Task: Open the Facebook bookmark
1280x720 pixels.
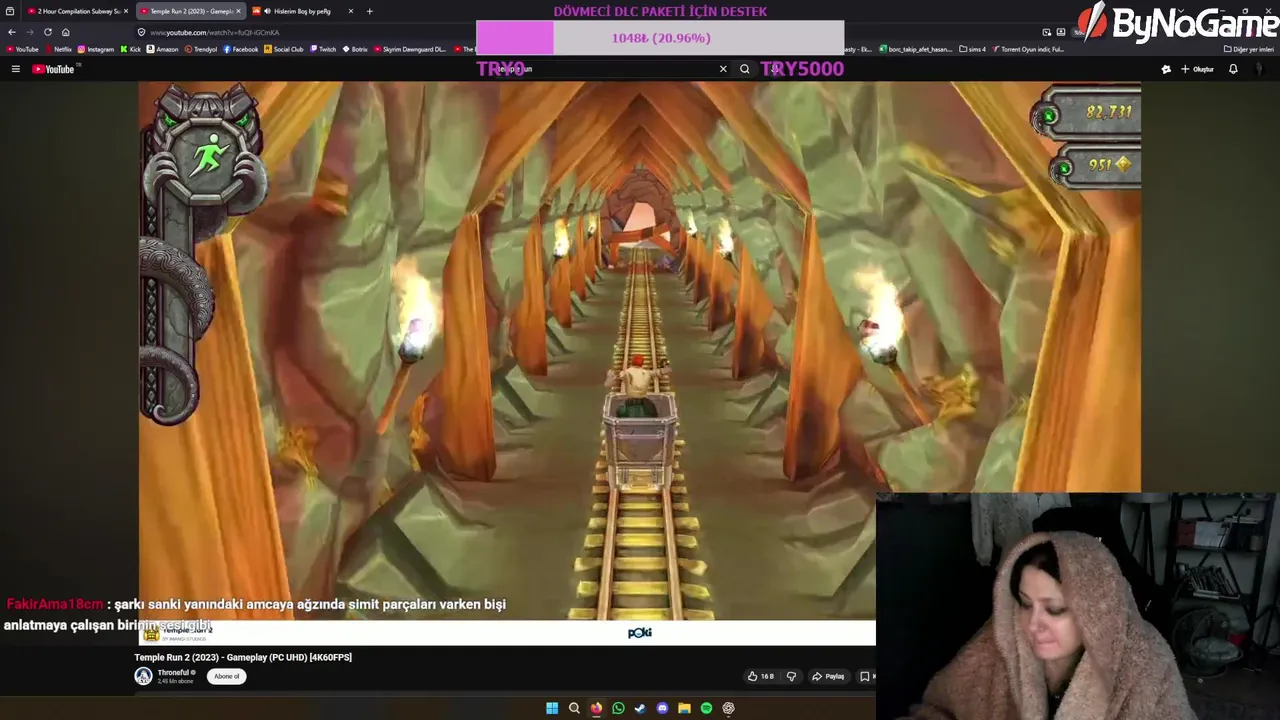Action: click(241, 49)
